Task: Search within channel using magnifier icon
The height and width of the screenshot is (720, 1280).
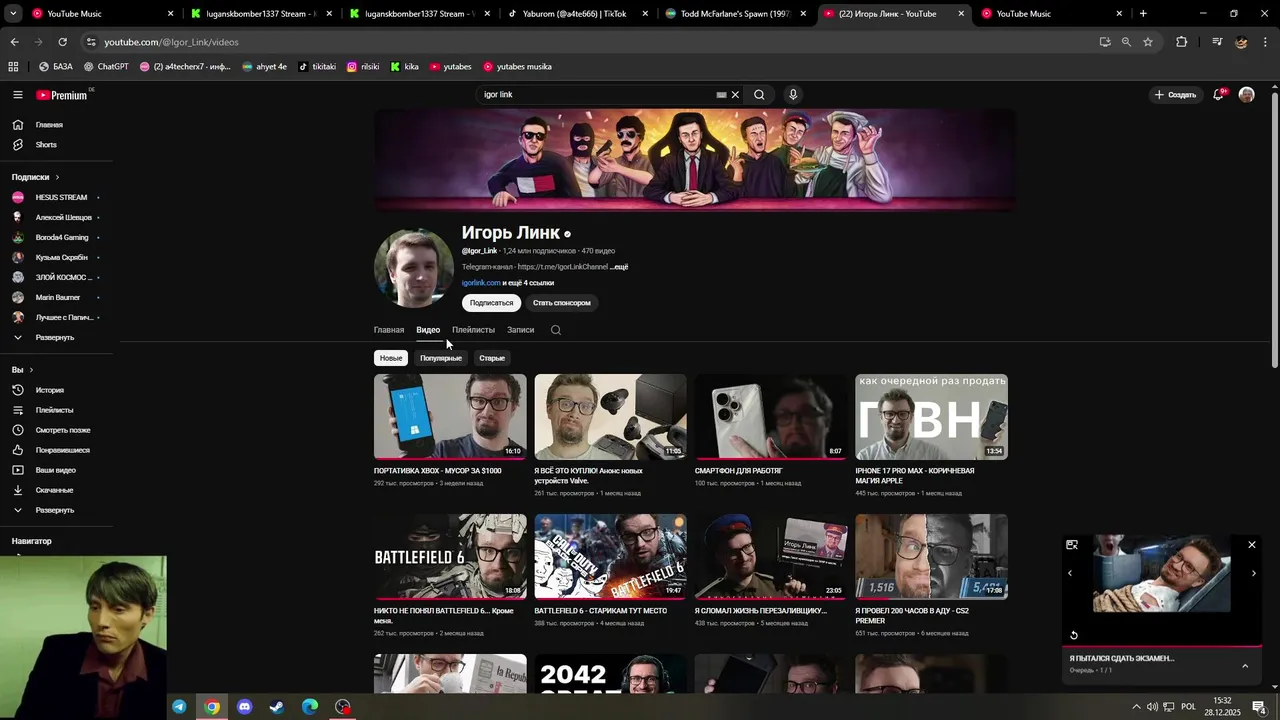Action: [556, 330]
